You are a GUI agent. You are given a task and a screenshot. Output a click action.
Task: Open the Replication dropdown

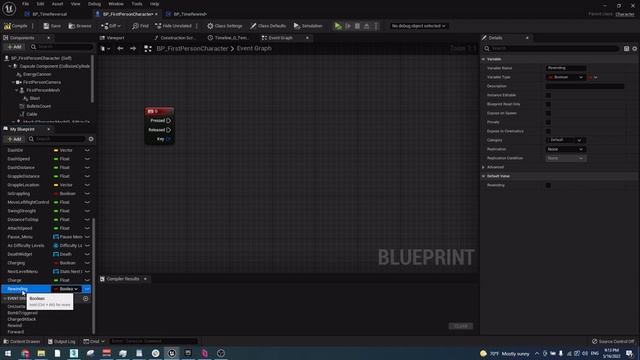(x=566, y=149)
